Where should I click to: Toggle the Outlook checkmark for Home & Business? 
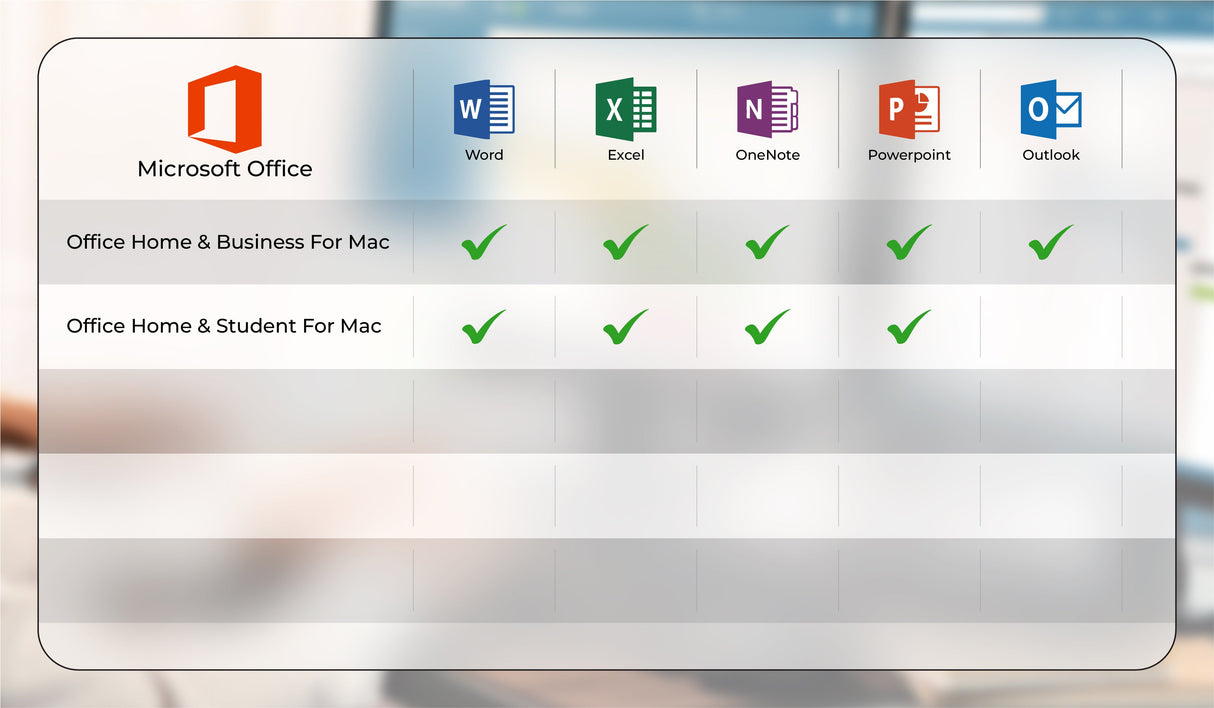pos(1050,241)
